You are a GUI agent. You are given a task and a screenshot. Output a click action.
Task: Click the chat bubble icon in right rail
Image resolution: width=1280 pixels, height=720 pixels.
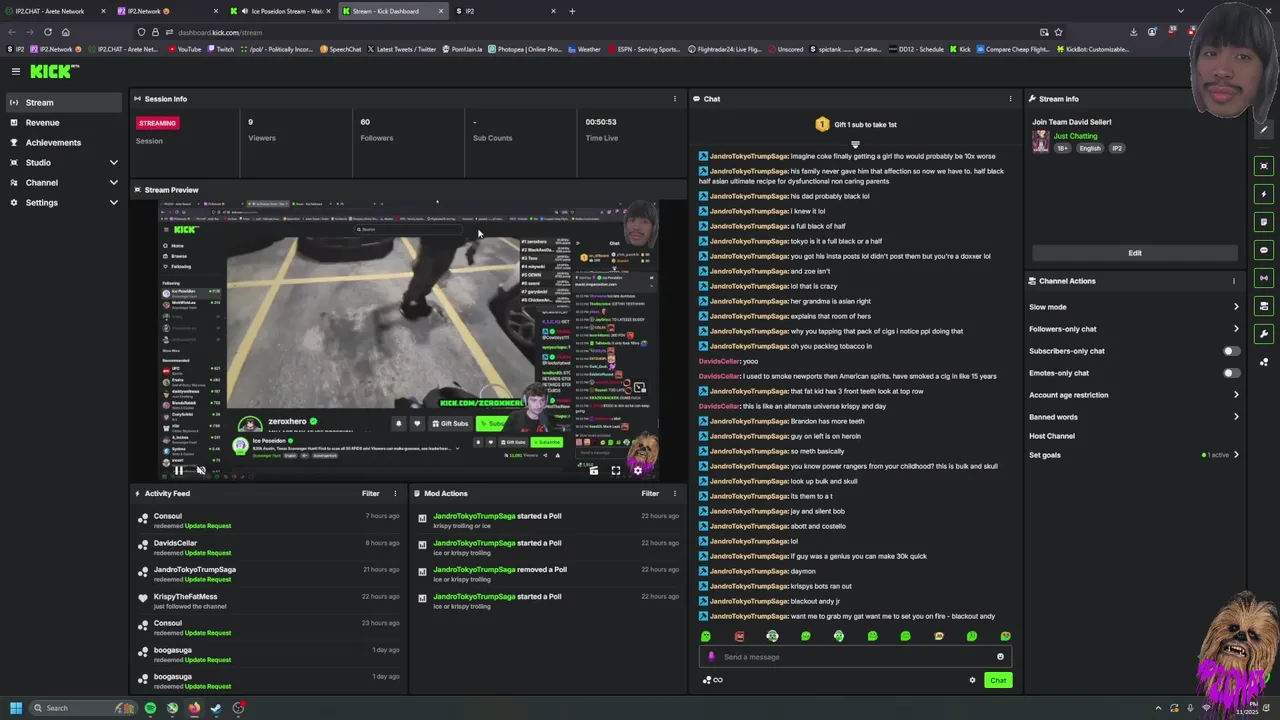1264,250
